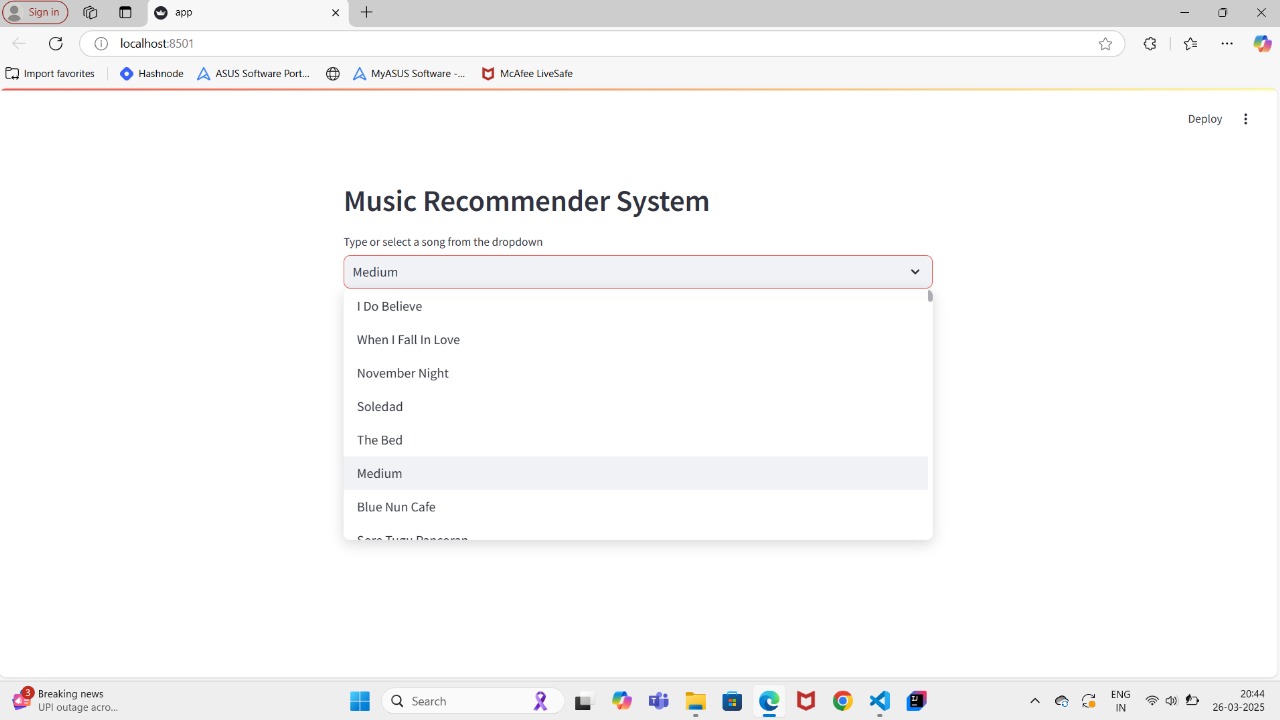Click the Sign in button
This screenshot has height=720, width=1280.
[x=36, y=12]
